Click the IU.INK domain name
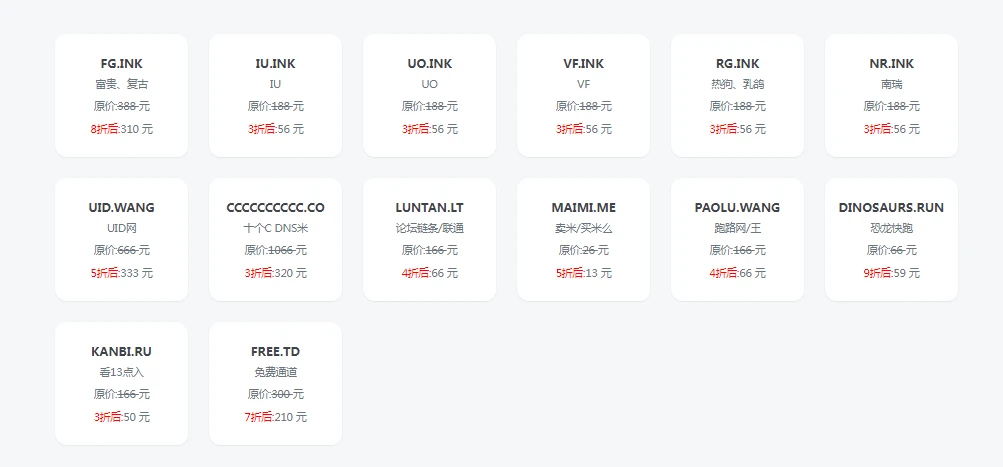 tap(275, 64)
